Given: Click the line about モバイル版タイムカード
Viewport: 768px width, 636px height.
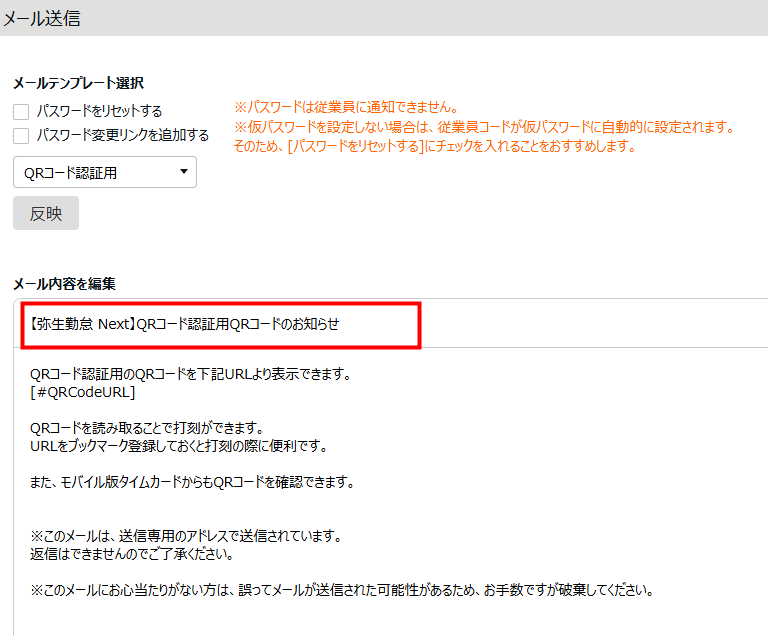Looking at the screenshot, I should pos(192,482).
